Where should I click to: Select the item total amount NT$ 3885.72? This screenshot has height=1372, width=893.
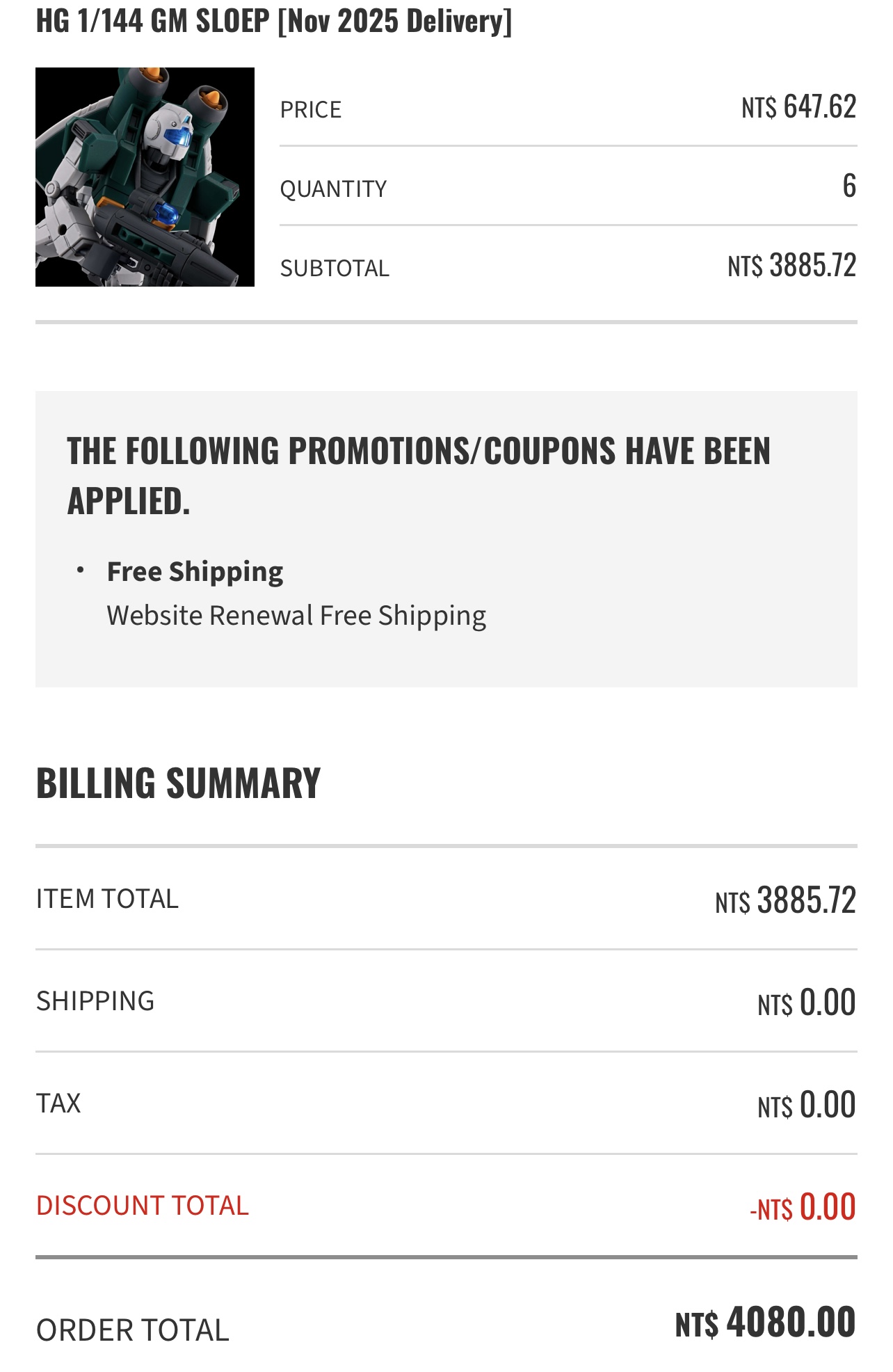click(785, 900)
